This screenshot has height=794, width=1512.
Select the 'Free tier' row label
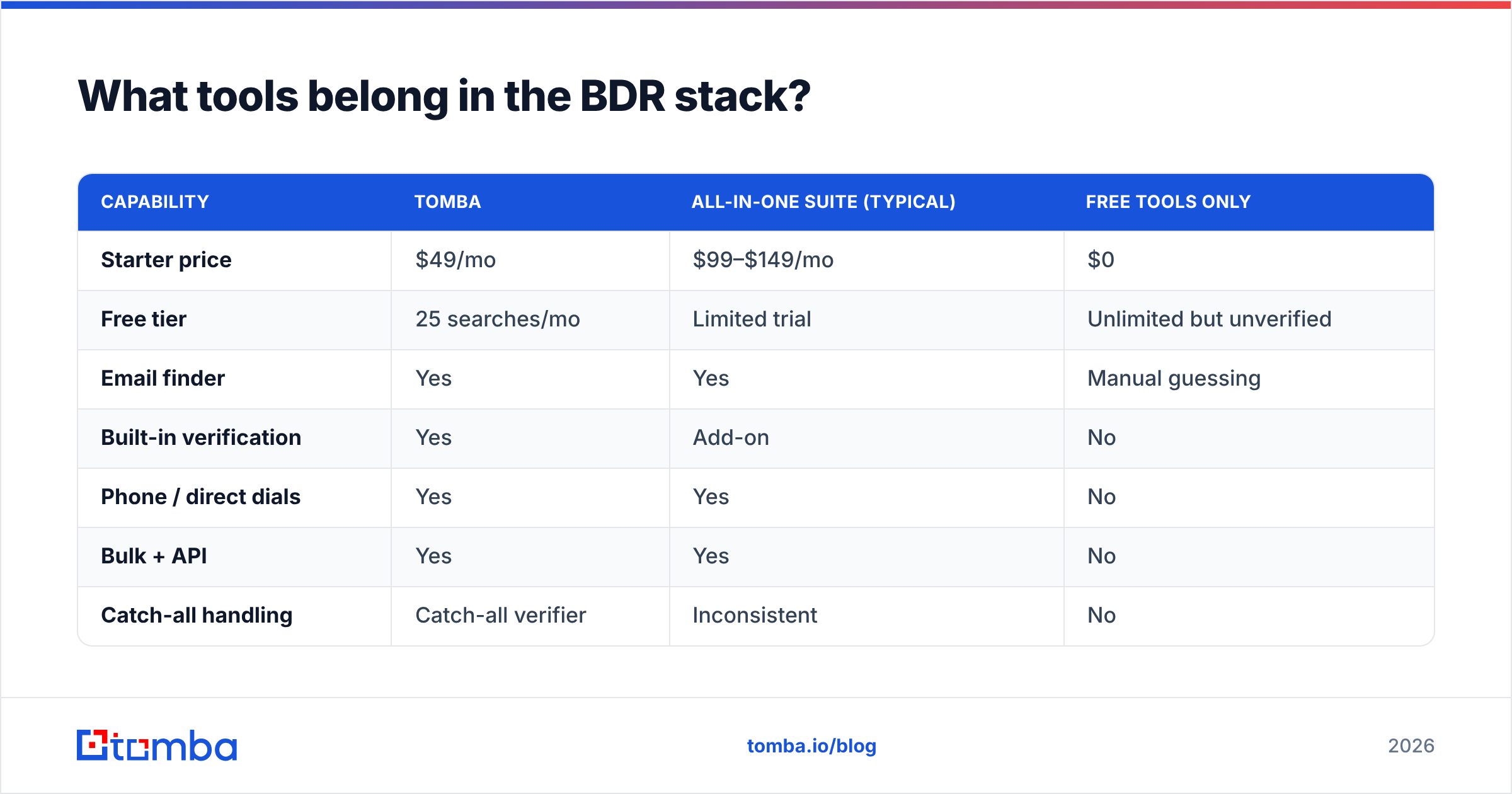[x=144, y=319]
